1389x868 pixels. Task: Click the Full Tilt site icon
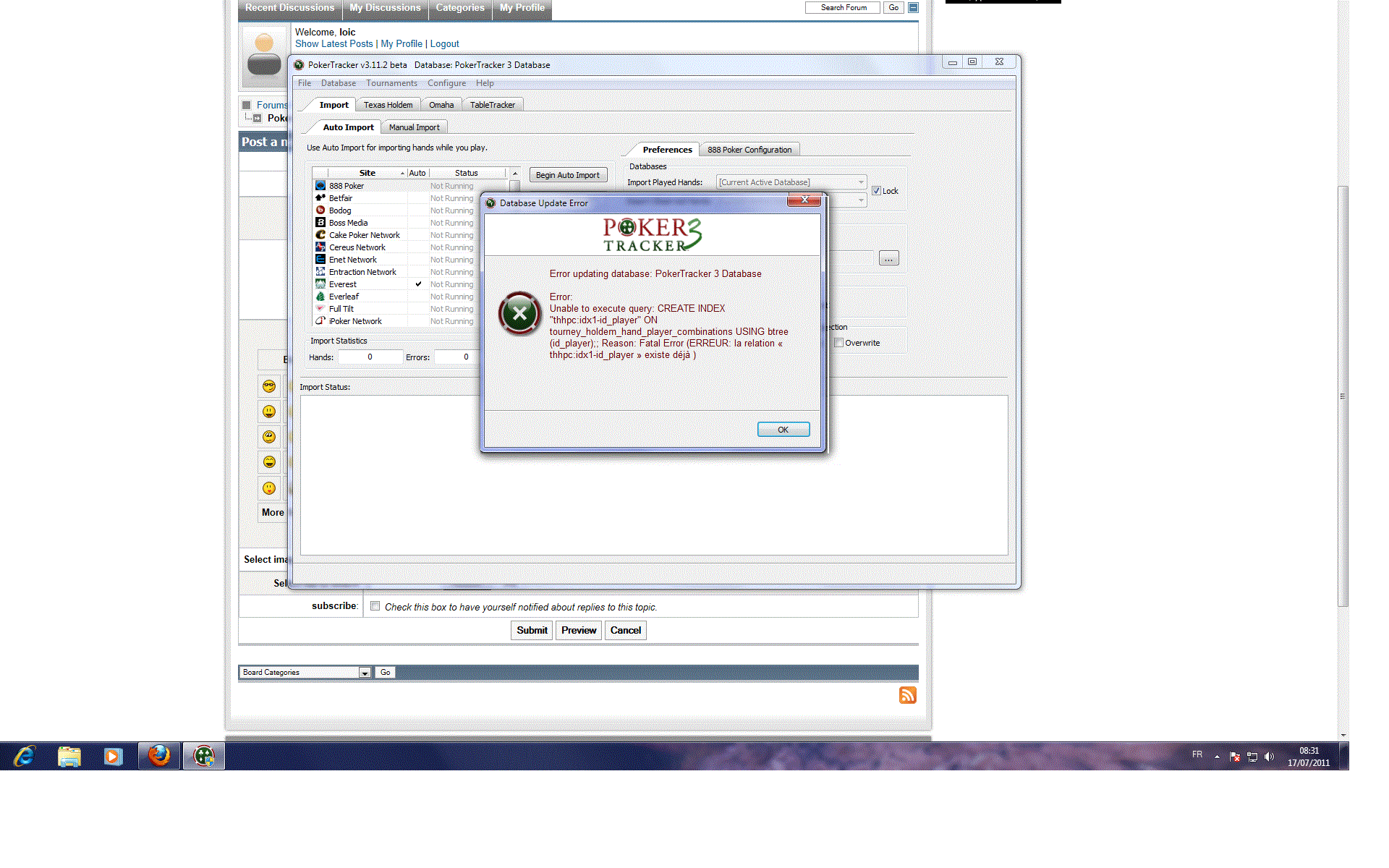(x=320, y=309)
